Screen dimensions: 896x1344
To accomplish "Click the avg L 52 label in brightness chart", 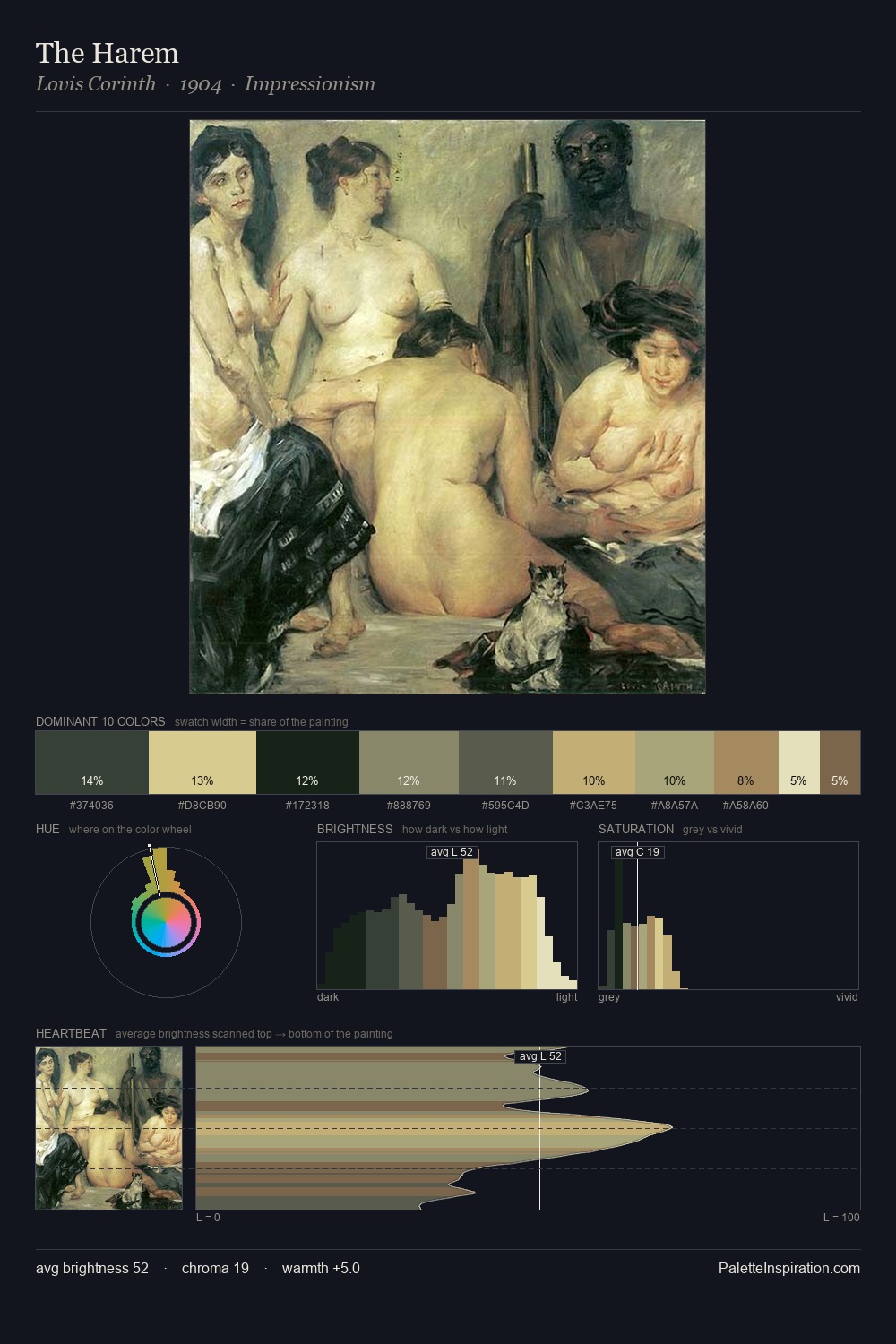I will 452,852.
